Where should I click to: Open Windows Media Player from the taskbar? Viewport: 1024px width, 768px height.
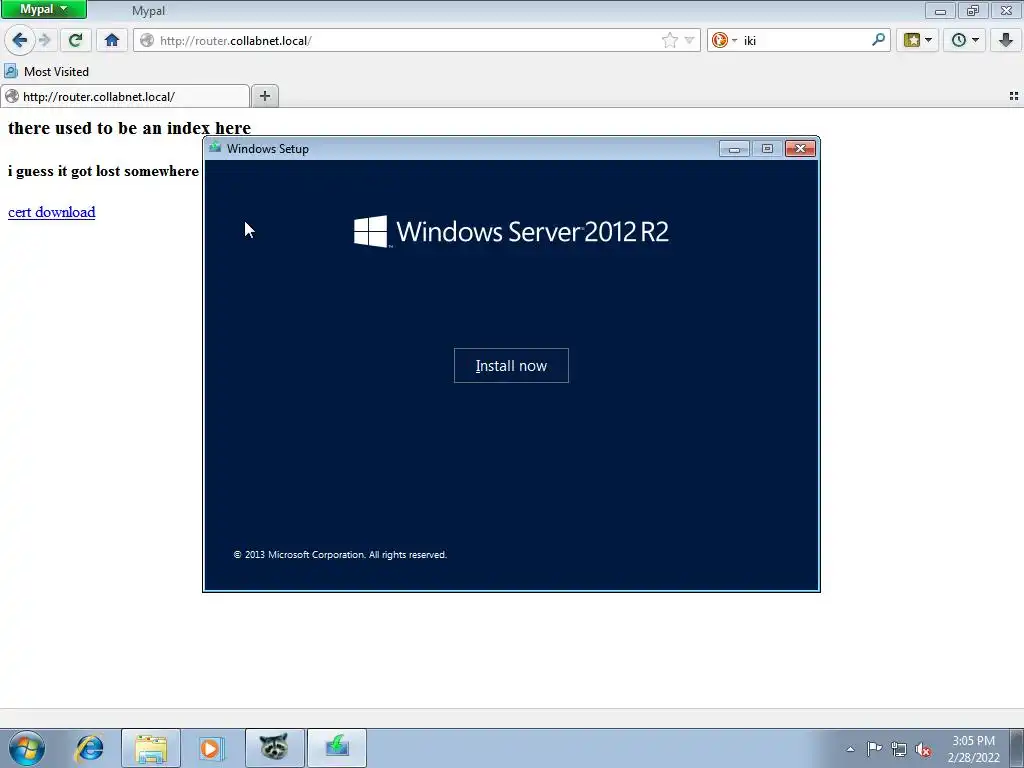point(212,748)
